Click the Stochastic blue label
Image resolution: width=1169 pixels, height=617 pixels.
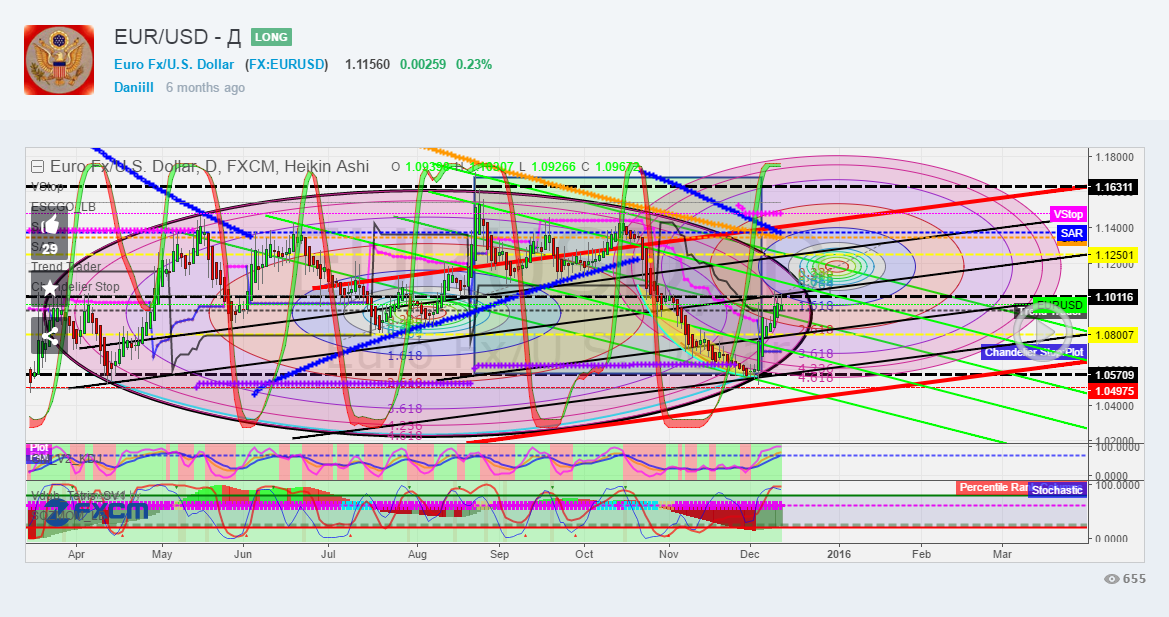(1056, 490)
